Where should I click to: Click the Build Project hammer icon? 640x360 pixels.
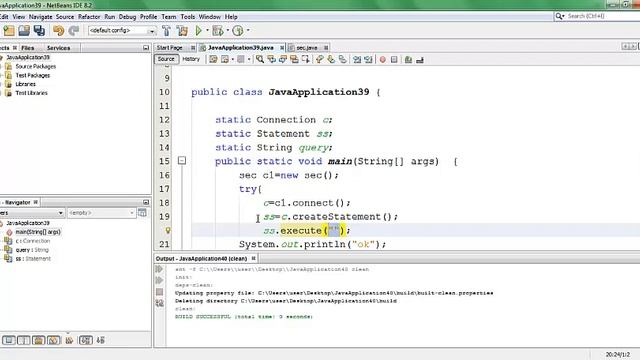[x=167, y=31]
